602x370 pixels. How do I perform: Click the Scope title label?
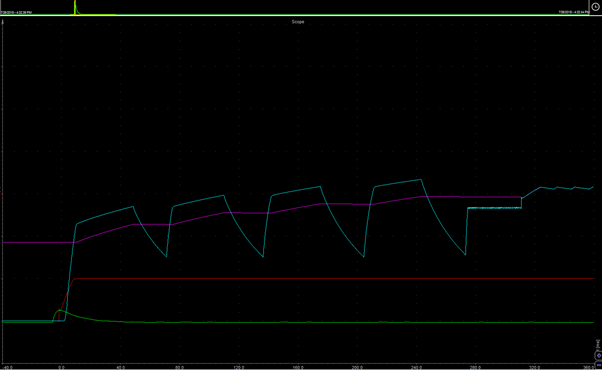click(298, 22)
